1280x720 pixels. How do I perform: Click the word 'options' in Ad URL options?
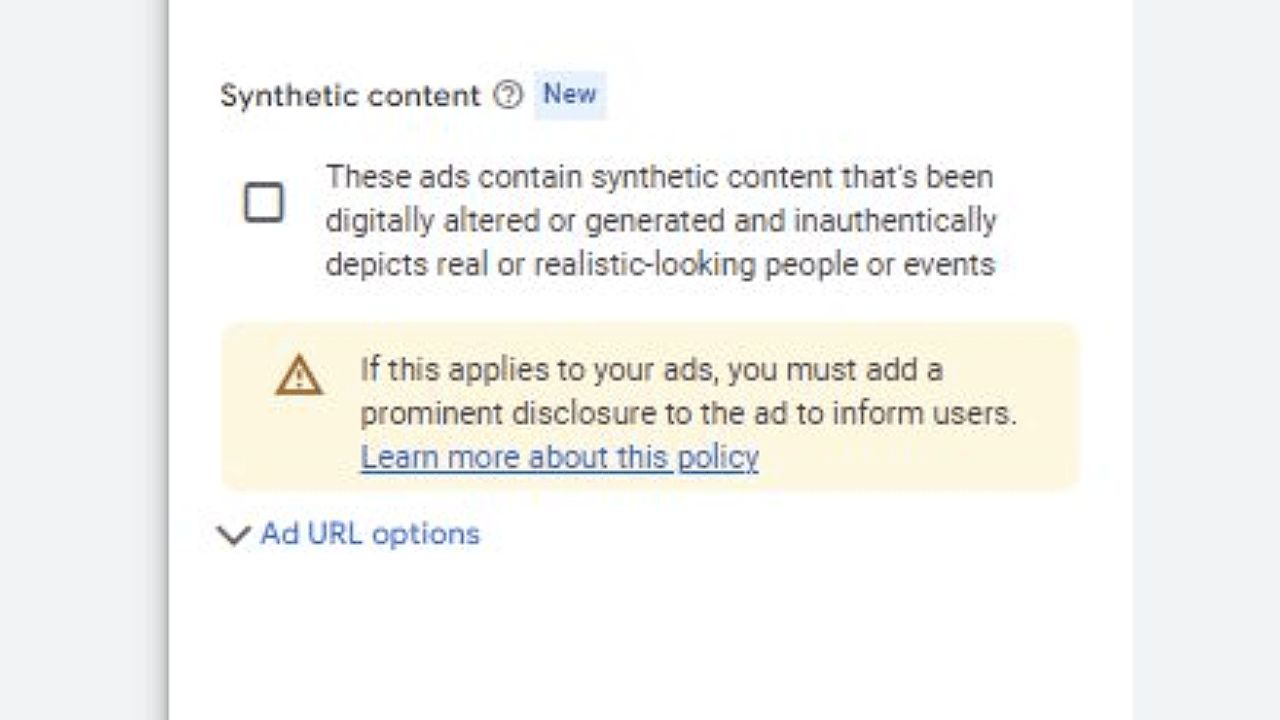click(425, 534)
